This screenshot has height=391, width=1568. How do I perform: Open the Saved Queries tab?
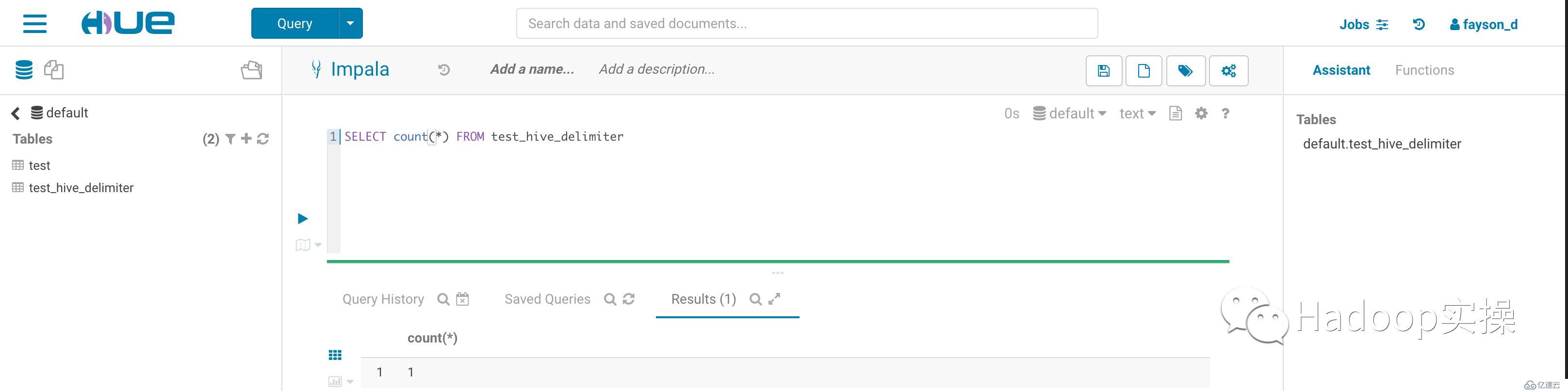(x=547, y=299)
